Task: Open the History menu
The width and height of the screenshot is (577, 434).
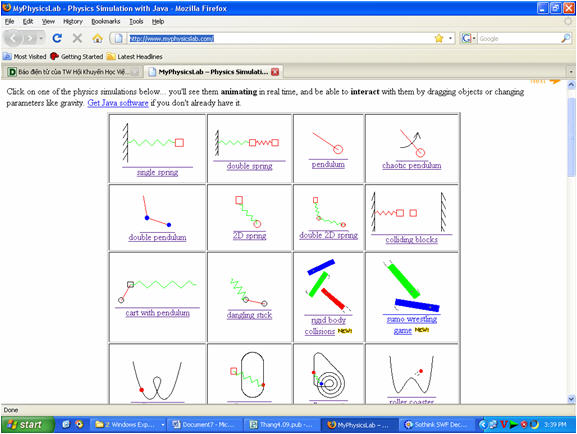Action: pyautogui.click(x=73, y=21)
